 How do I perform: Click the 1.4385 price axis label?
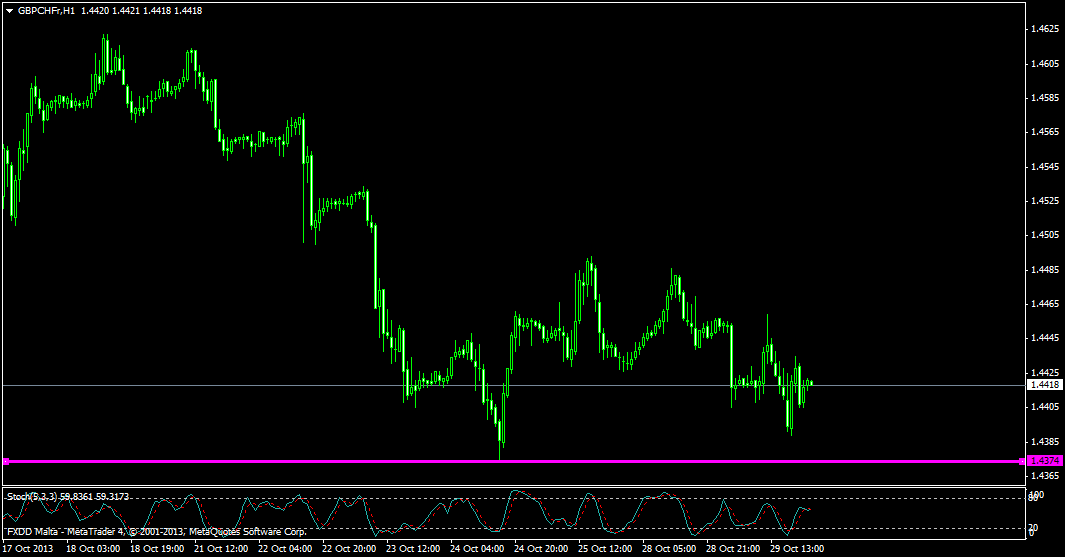coord(1045,441)
